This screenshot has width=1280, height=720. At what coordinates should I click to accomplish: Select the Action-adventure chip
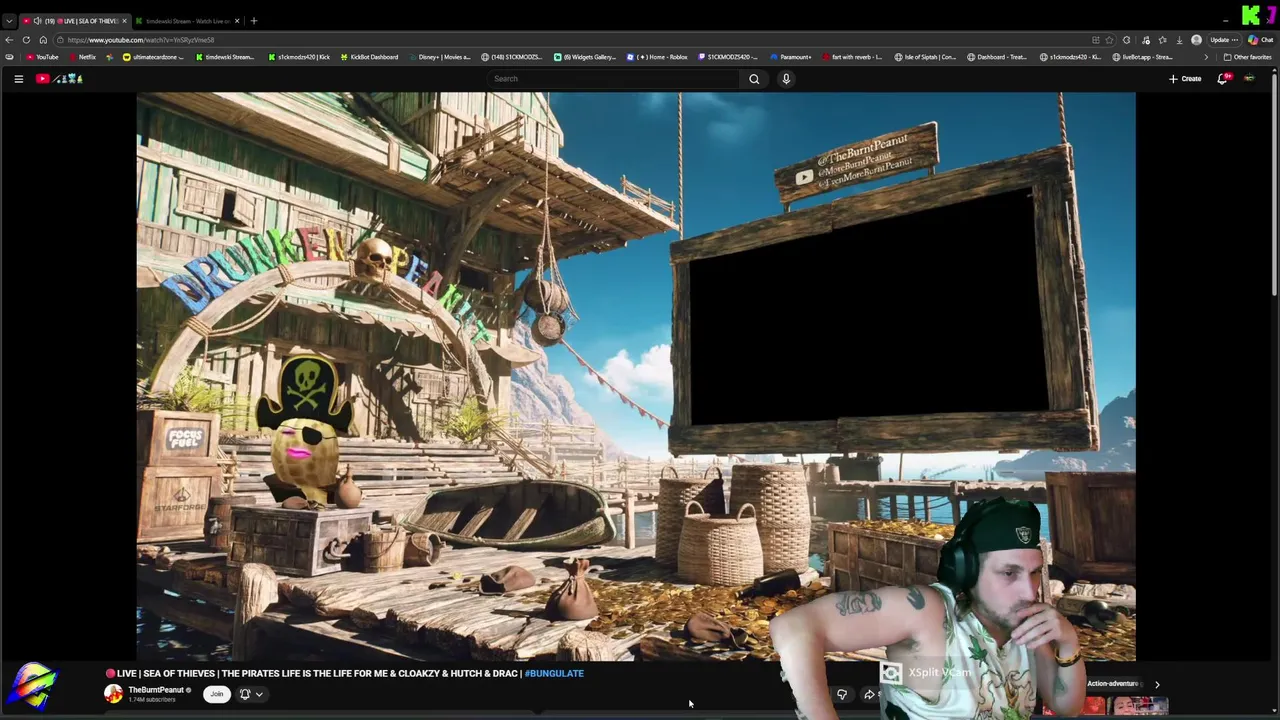coord(1113,684)
